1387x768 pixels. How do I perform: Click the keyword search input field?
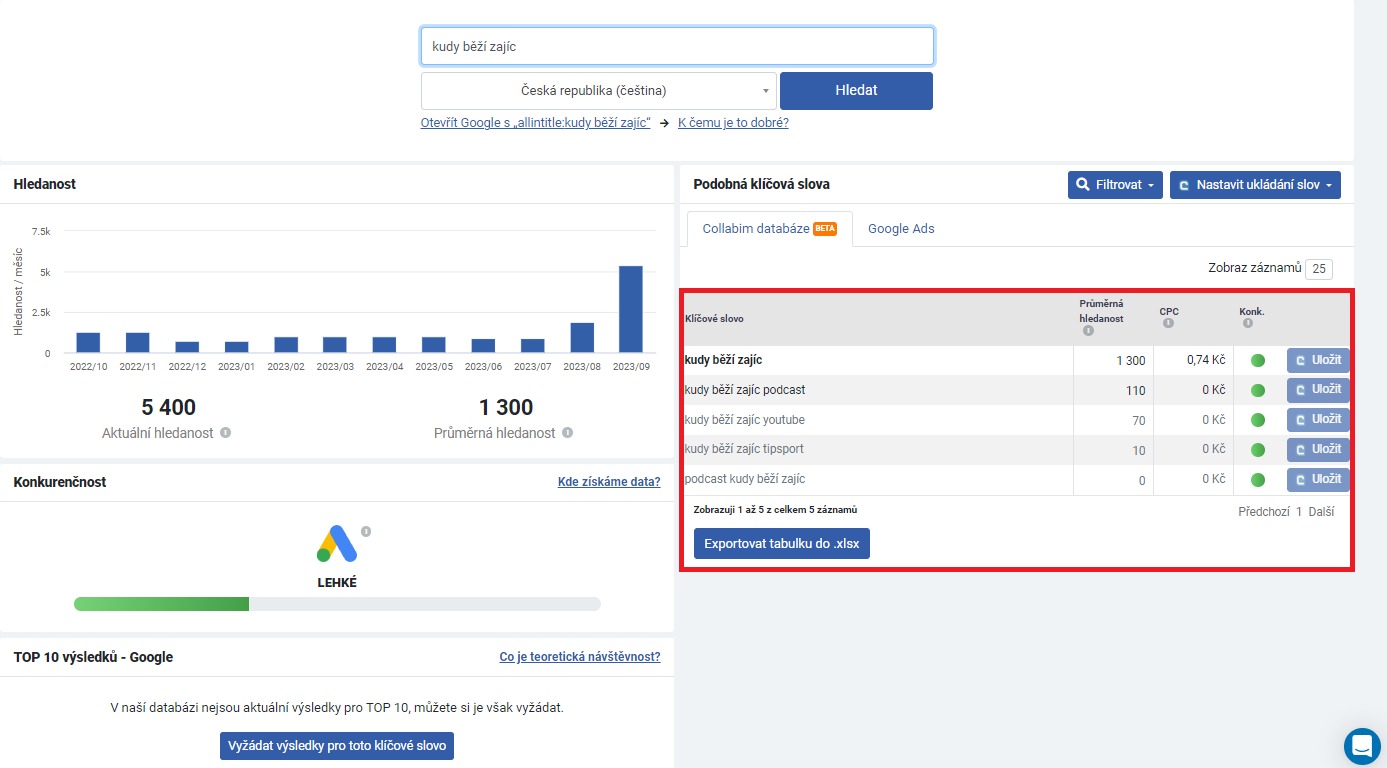677,46
